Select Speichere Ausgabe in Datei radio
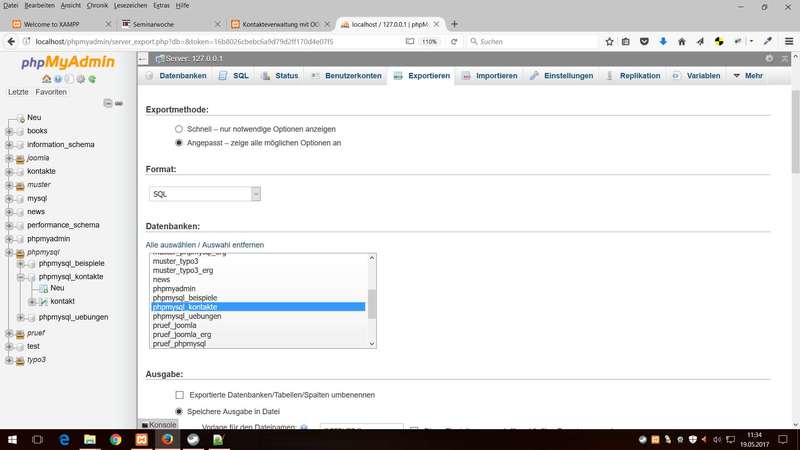Screen dimensions: 800x450 point(179,411)
